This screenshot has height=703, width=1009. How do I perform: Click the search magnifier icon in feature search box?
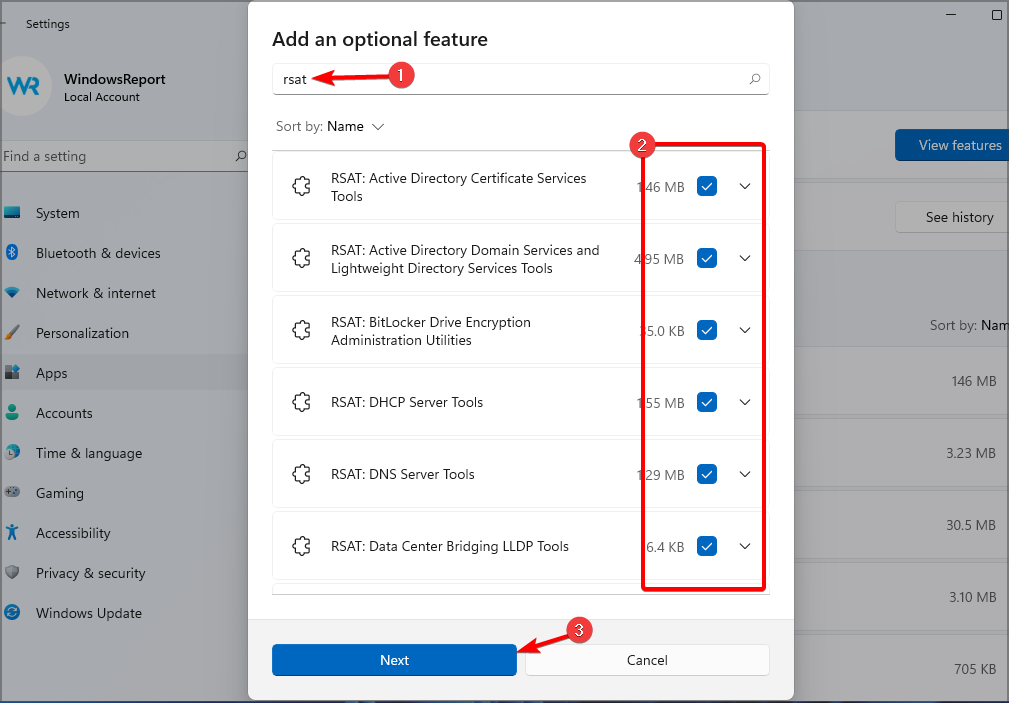(x=755, y=79)
